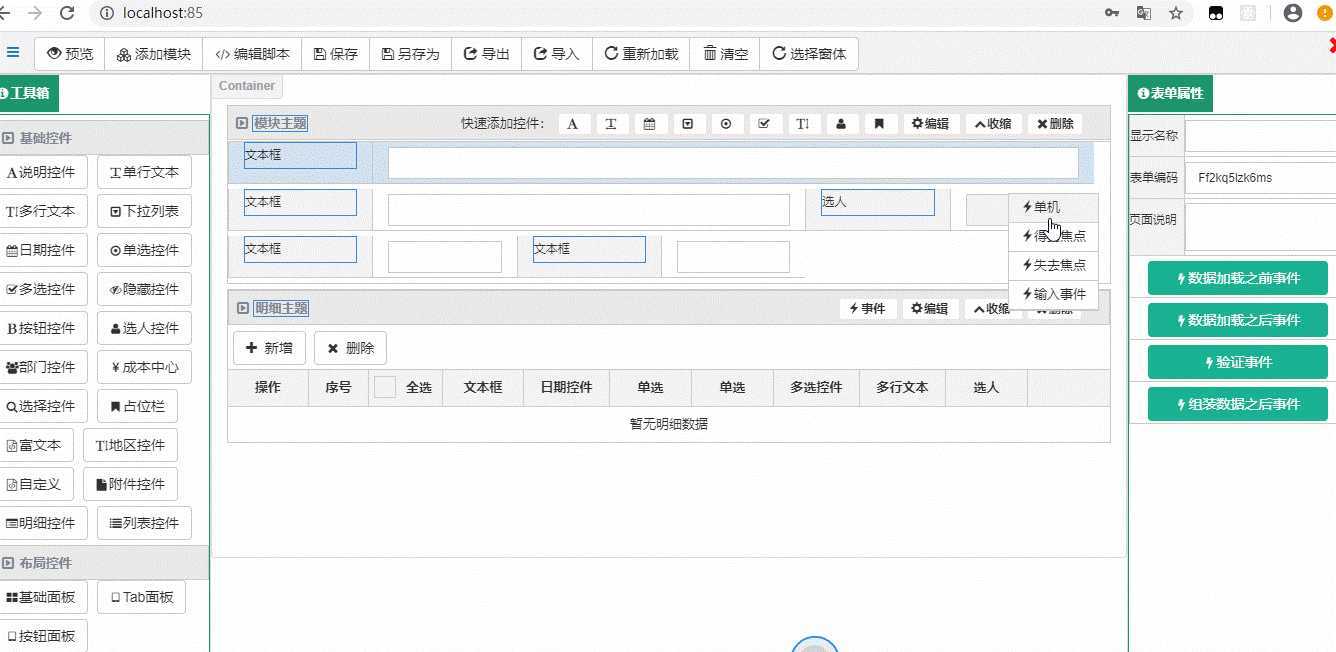Select 选择控件 in the toolbox
The height and width of the screenshot is (652, 1336).
pos(42,406)
